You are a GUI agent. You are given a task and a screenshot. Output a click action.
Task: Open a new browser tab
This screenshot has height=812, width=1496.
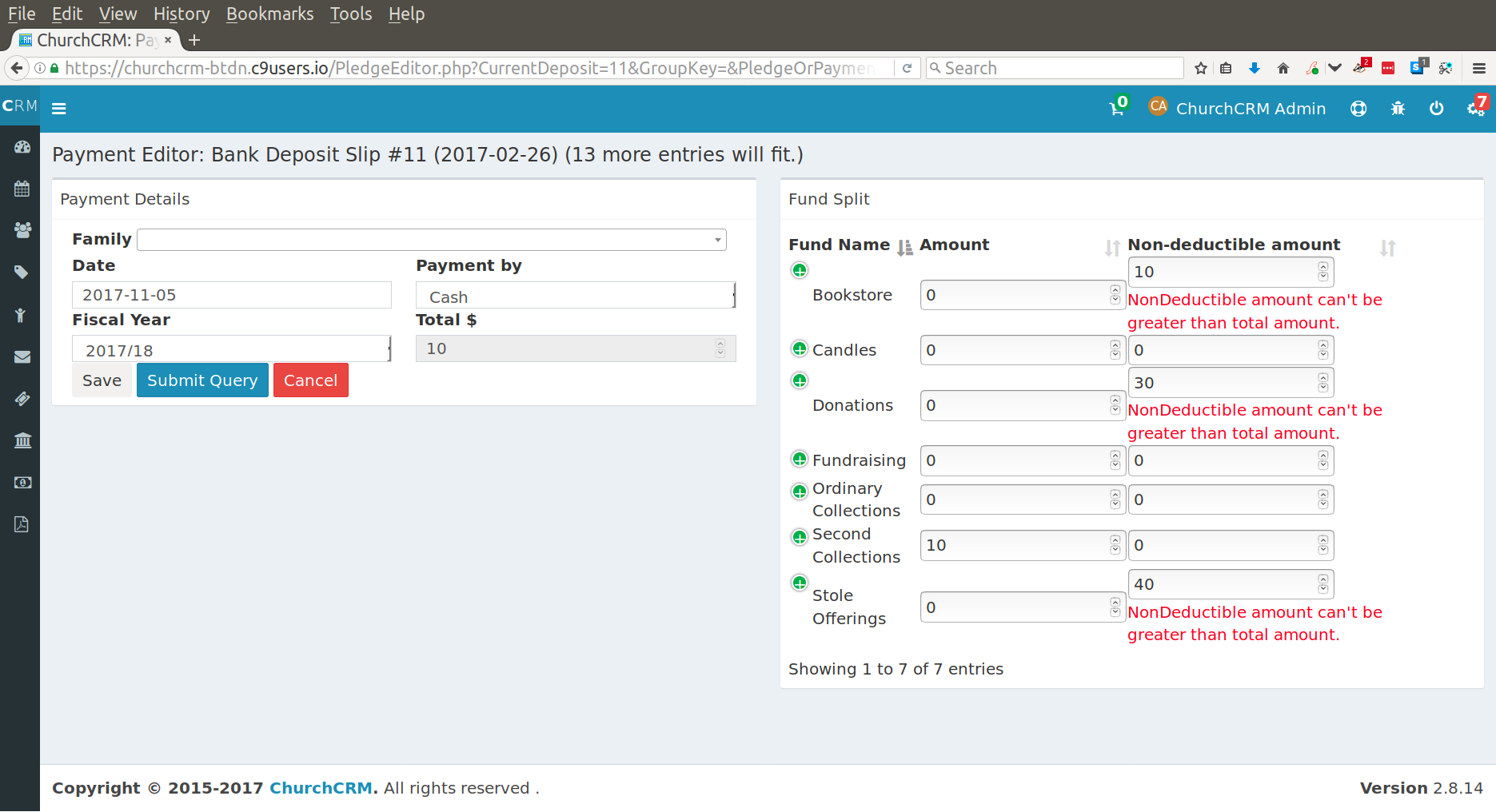click(194, 40)
